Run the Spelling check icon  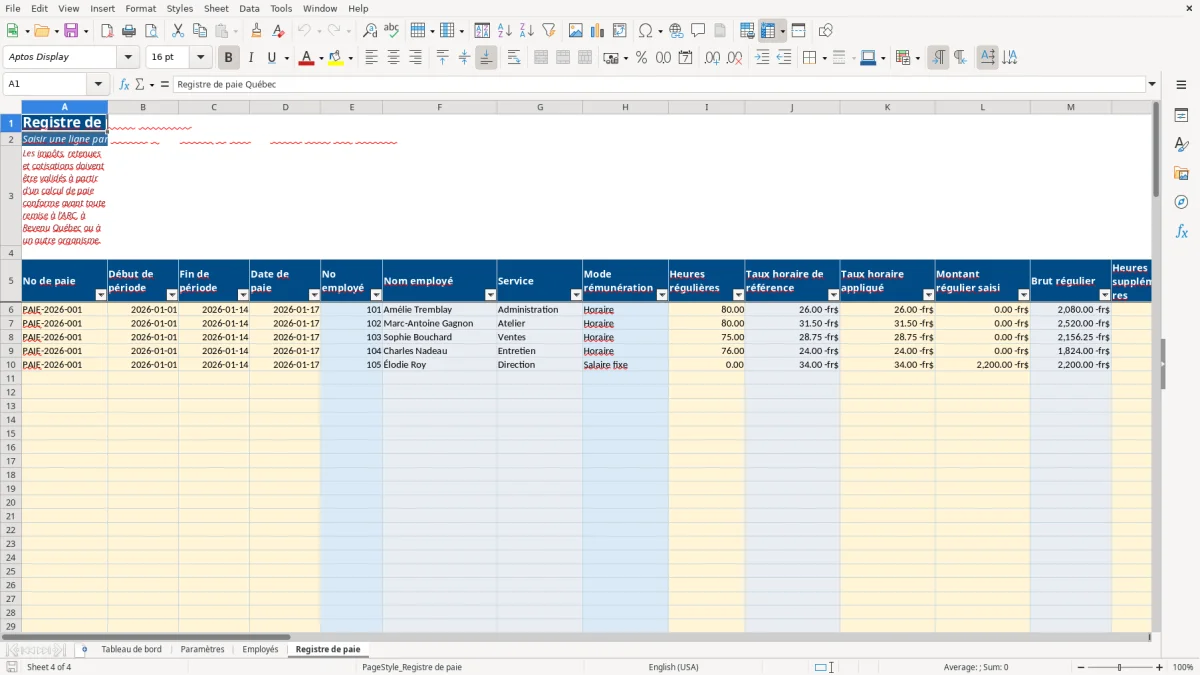tap(392, 31)
